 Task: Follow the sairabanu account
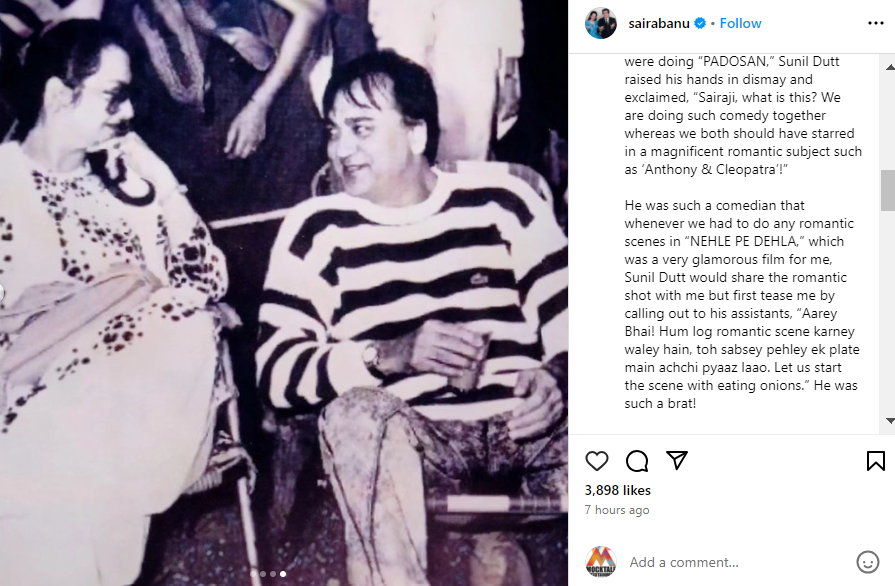tap(740, 23)
